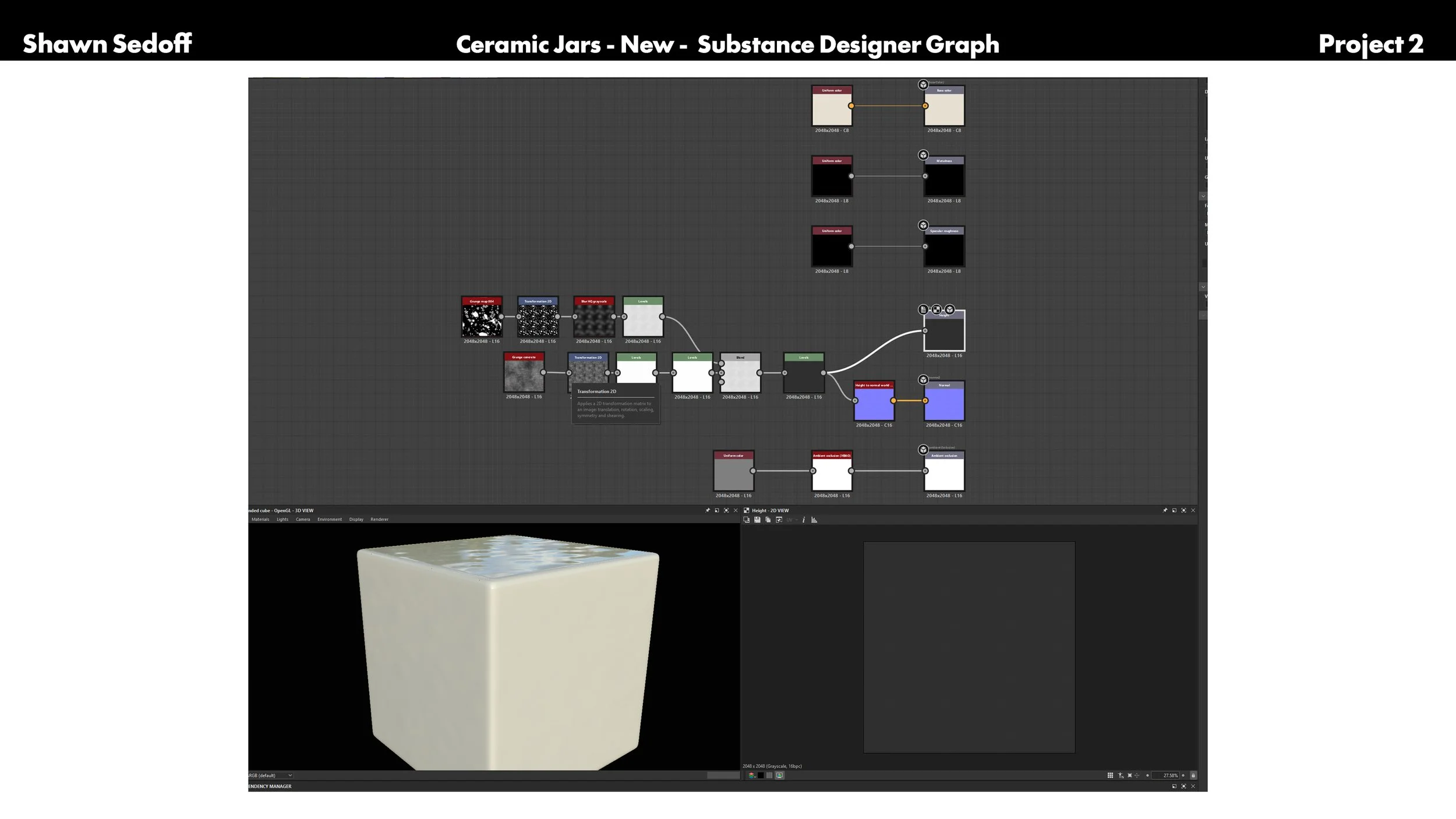Open the RGB (default) dropdown under 3D view
Image resolution: width=1456 pixels, height=819 pixels.
(270, 775)
